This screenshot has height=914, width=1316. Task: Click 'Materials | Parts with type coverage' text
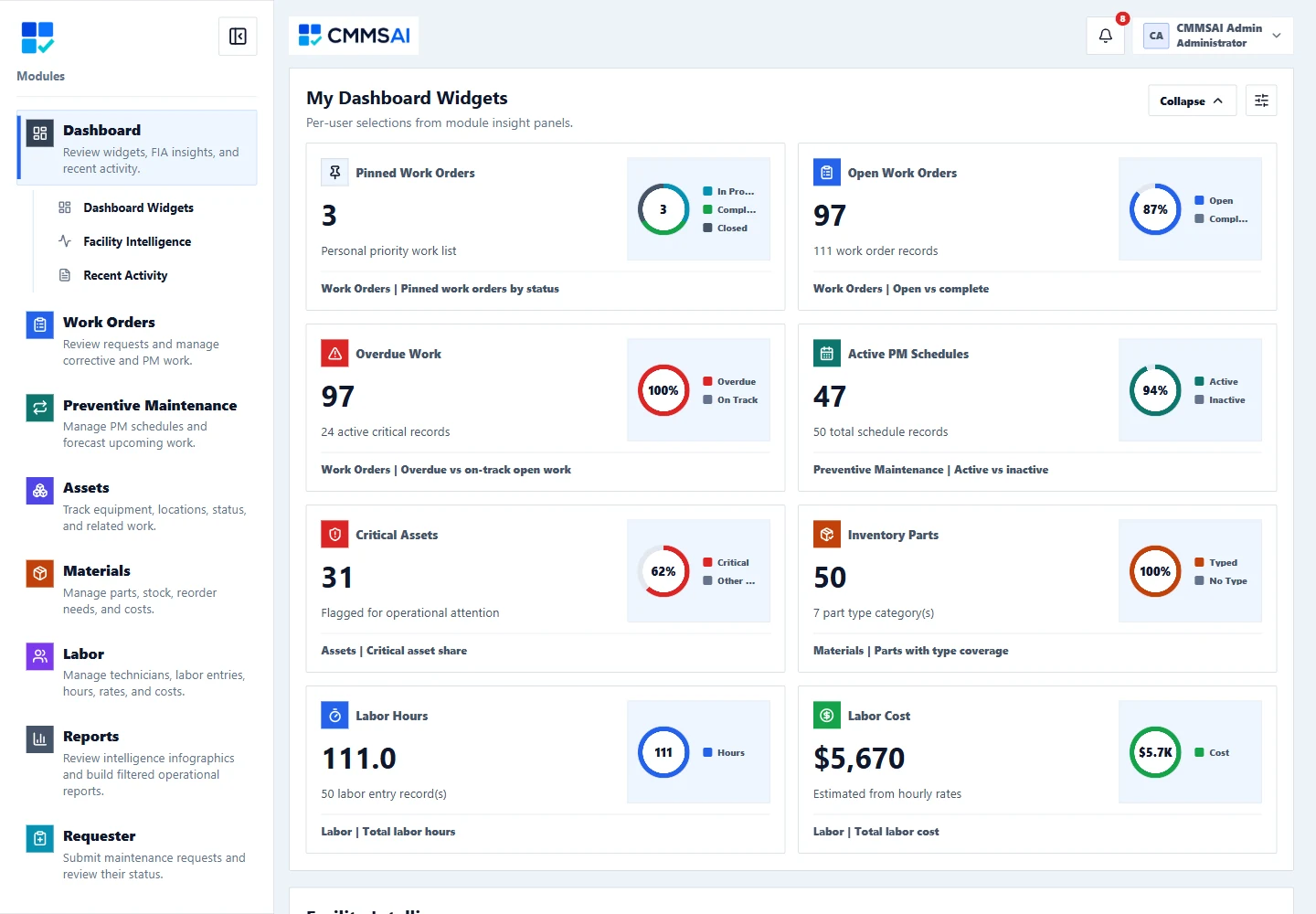point(910,651)
